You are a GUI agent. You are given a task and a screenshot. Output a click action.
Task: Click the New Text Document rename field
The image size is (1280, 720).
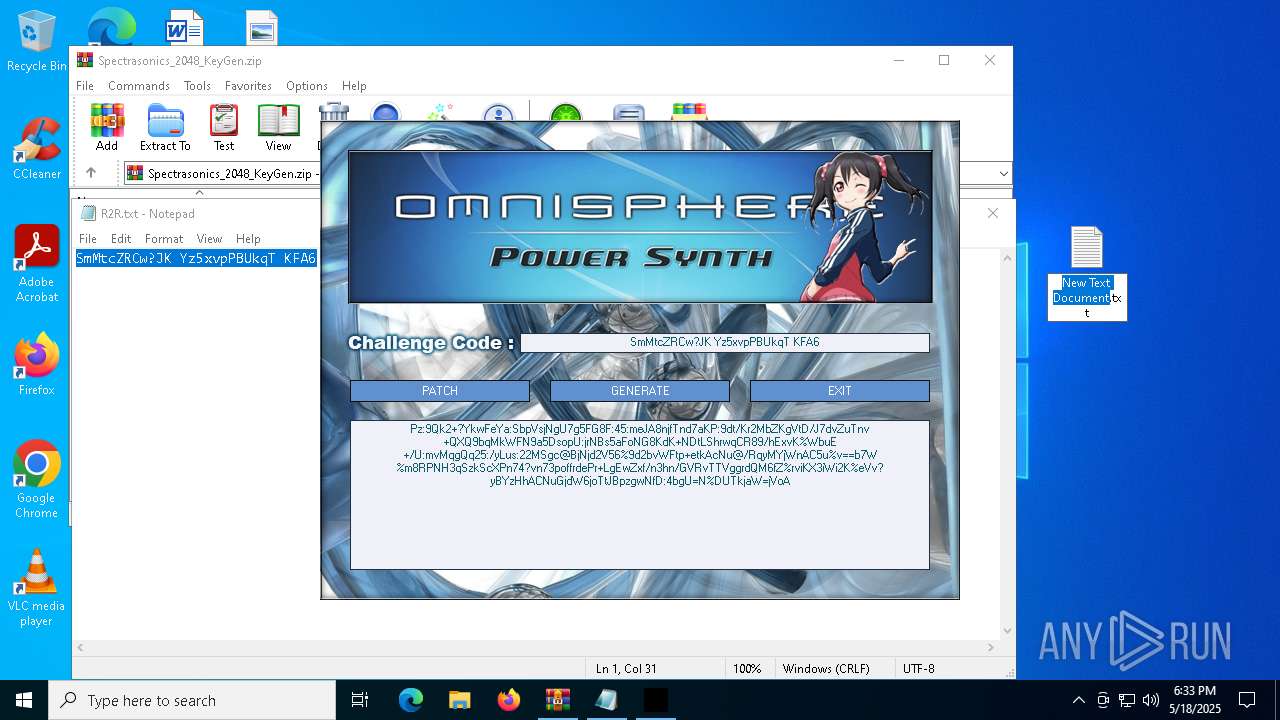(x=1087, y=297)
